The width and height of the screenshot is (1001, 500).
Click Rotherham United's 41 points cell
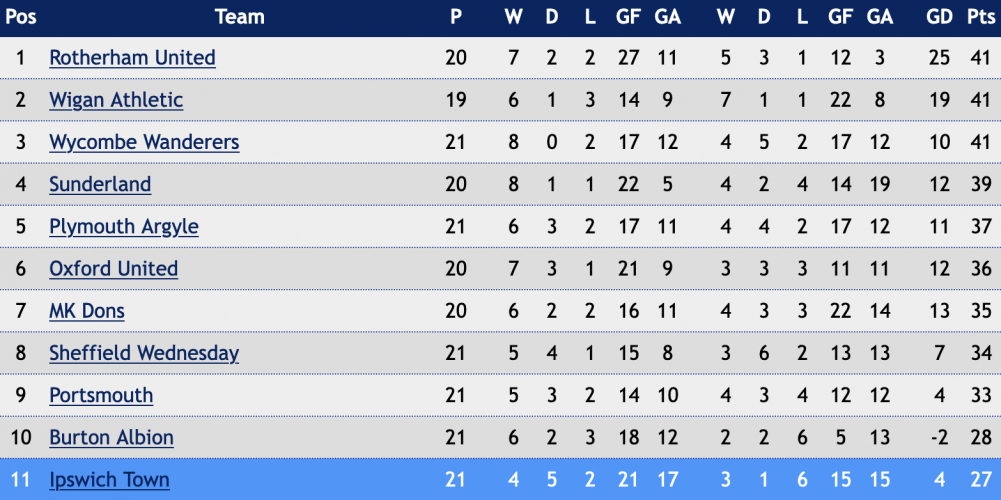click(x=981, y=58)
